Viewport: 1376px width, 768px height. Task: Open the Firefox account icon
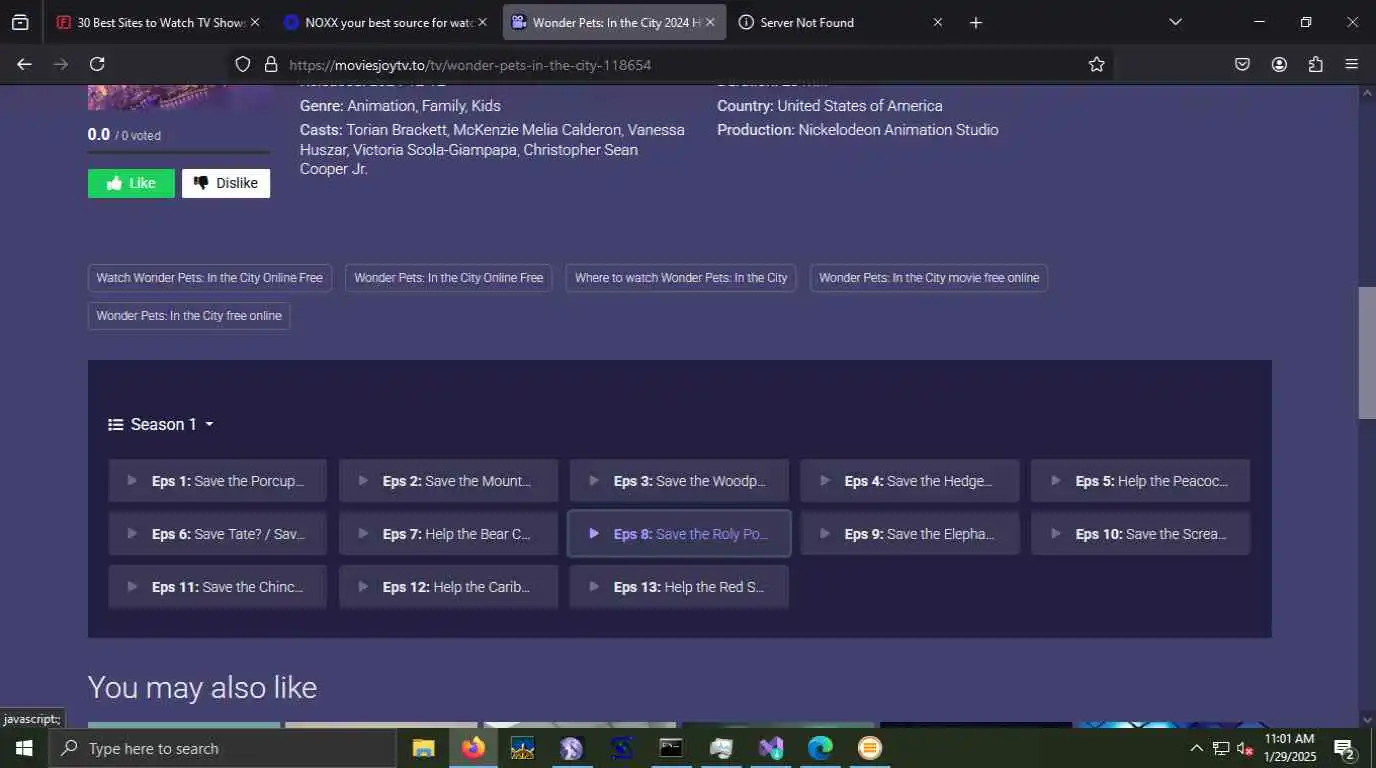[x=1279, y=64]
